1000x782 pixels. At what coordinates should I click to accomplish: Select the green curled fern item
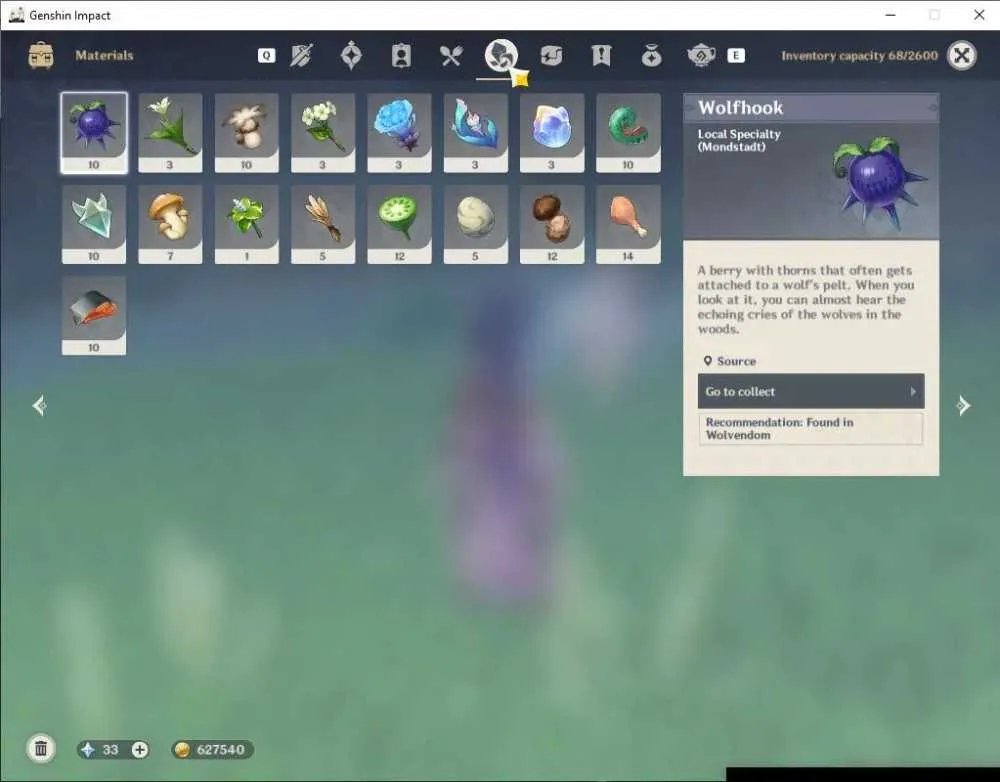(628, 133)
